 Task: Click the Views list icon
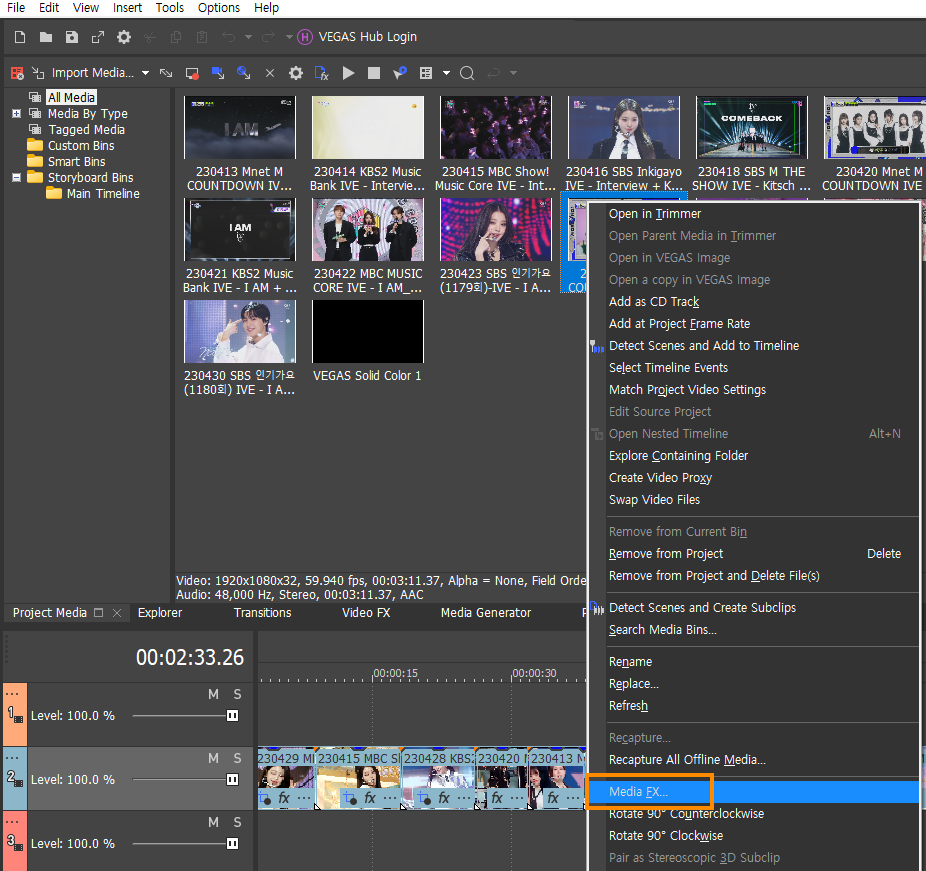426,73
